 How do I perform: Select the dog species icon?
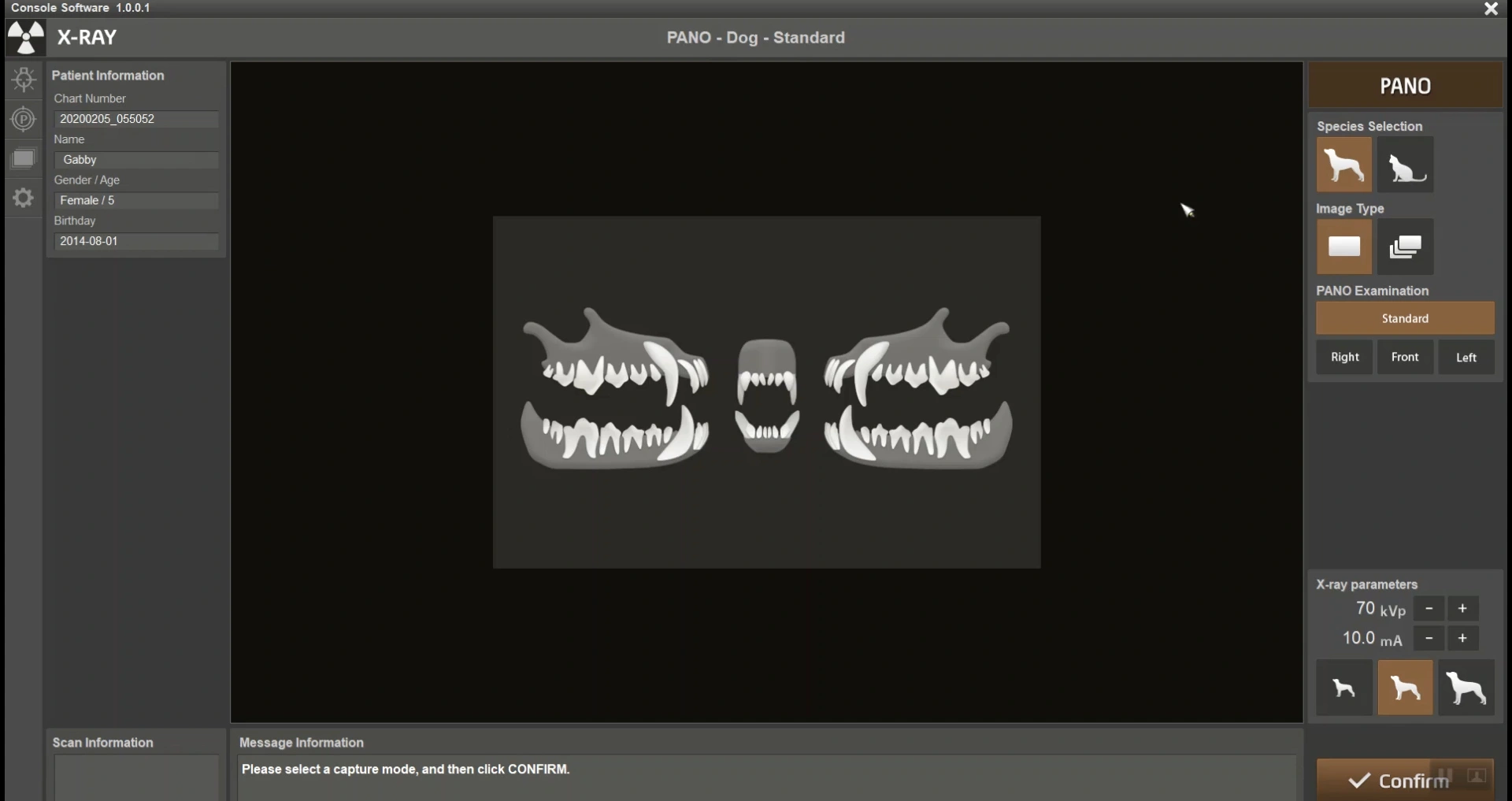[1343, 165]
